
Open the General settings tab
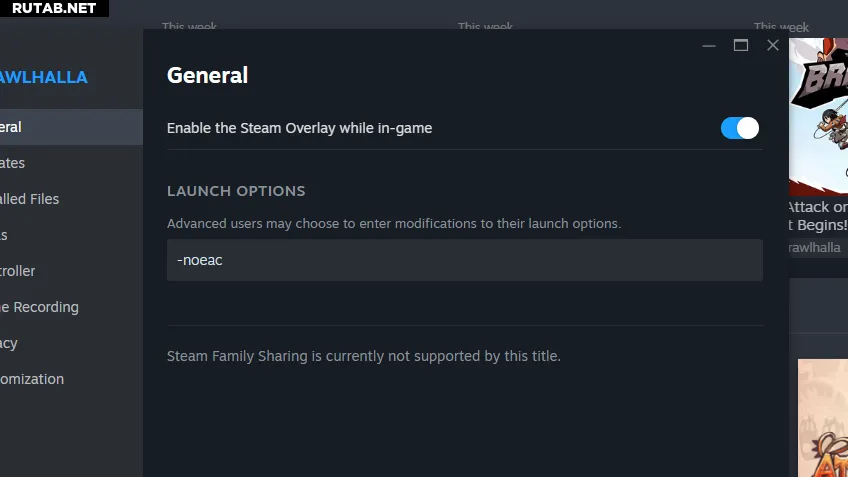12,127
